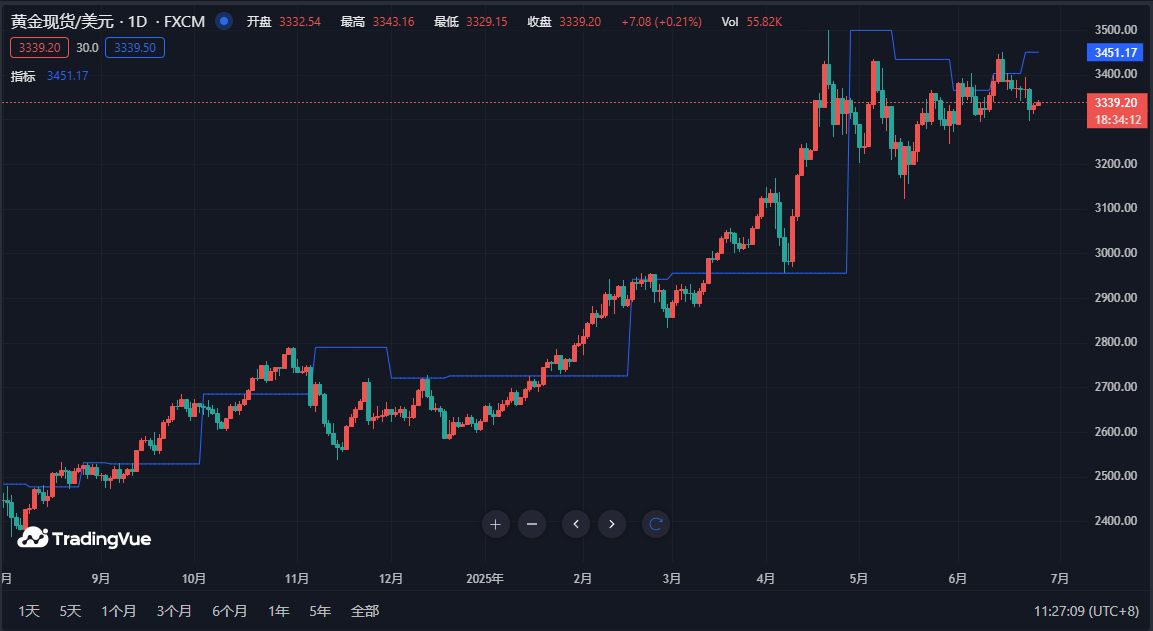The image size is (1153, 631).
Task: Click the blue market status dot beside FXCM
Action: (x=224, y=21)
